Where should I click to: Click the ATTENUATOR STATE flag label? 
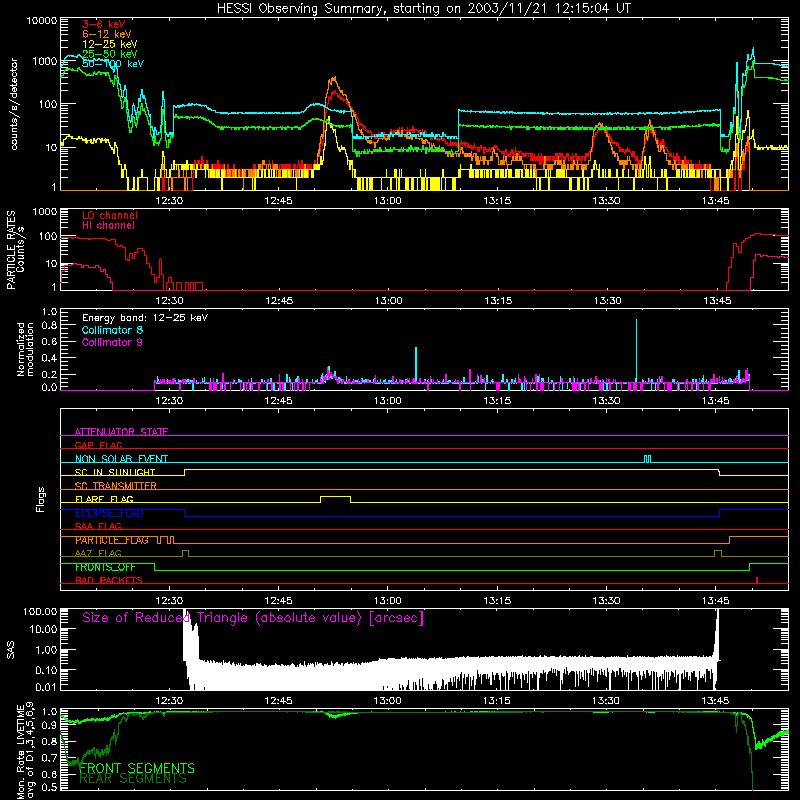click(x=121, y=432)
